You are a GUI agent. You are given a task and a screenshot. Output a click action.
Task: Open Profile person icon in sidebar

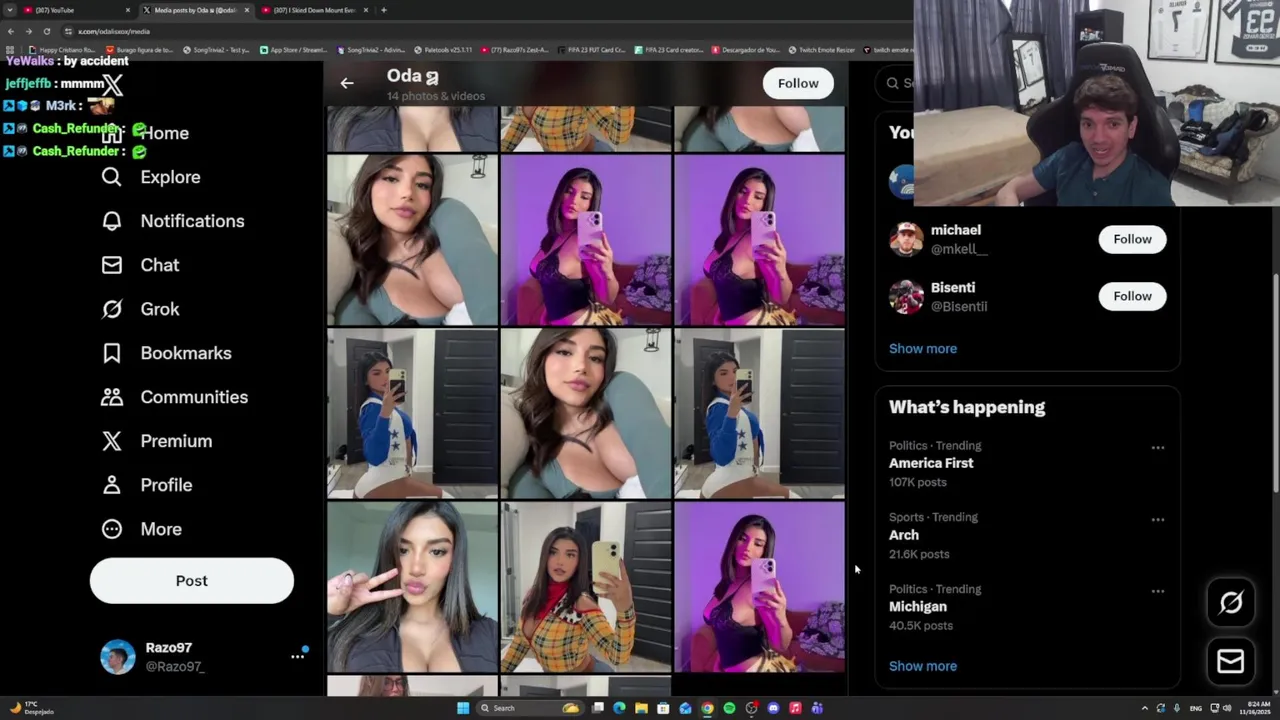(x=111, y=485)
